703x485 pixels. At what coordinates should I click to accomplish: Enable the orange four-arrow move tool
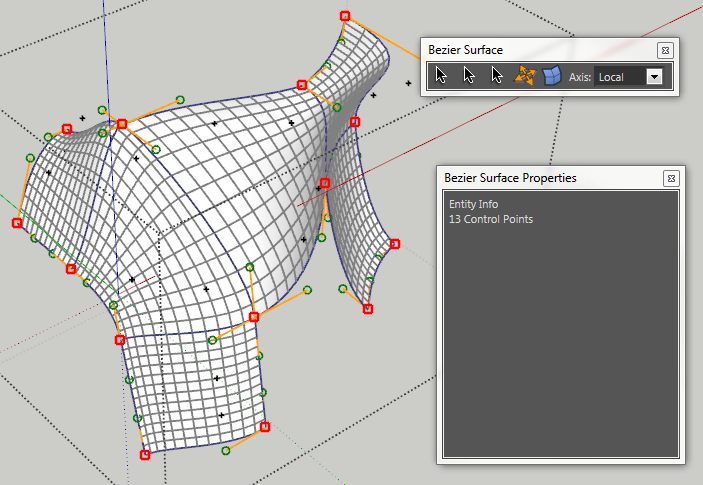[x=525, y=76]
